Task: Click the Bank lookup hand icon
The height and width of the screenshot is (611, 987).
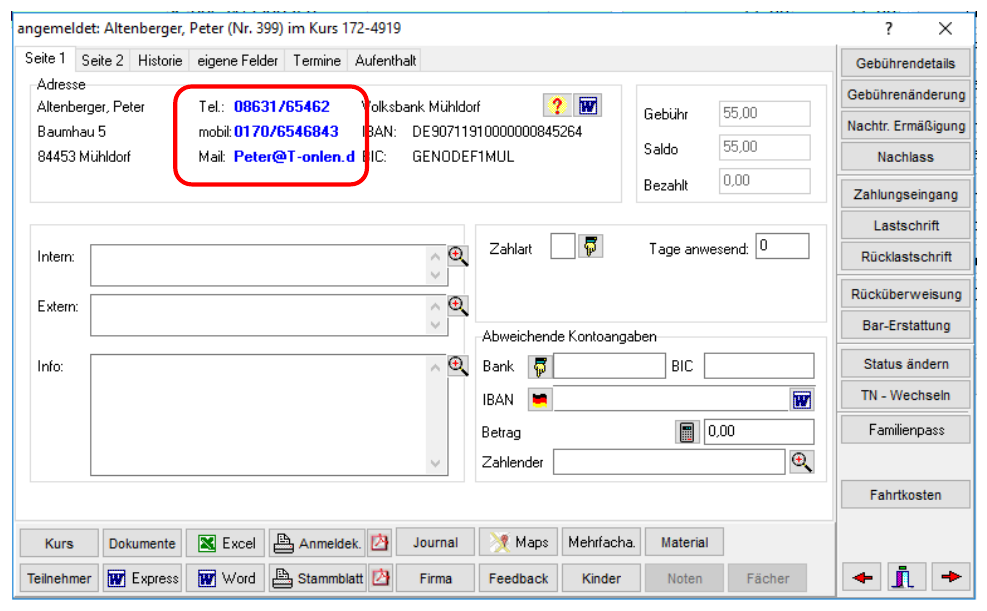Action: 540,366
